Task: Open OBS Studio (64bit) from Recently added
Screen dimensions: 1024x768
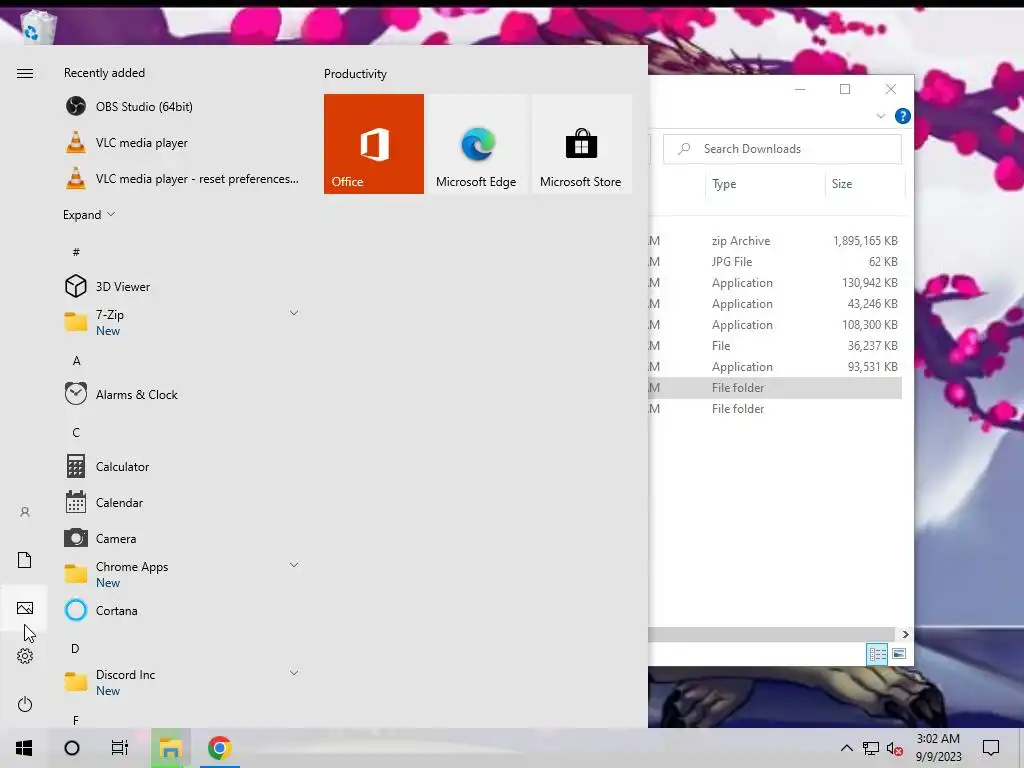Action: [x=182, y=106]
